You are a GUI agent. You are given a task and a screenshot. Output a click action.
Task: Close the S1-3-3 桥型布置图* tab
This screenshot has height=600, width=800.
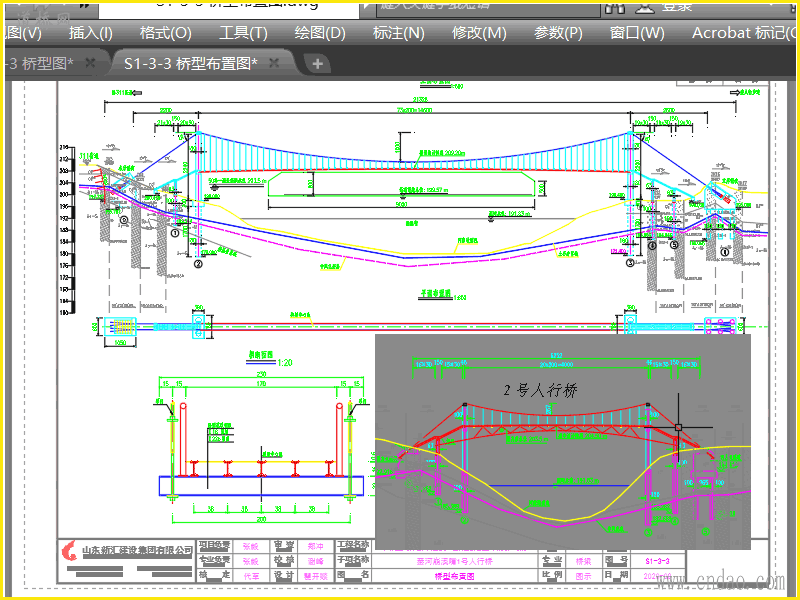[x=274, y=63]
